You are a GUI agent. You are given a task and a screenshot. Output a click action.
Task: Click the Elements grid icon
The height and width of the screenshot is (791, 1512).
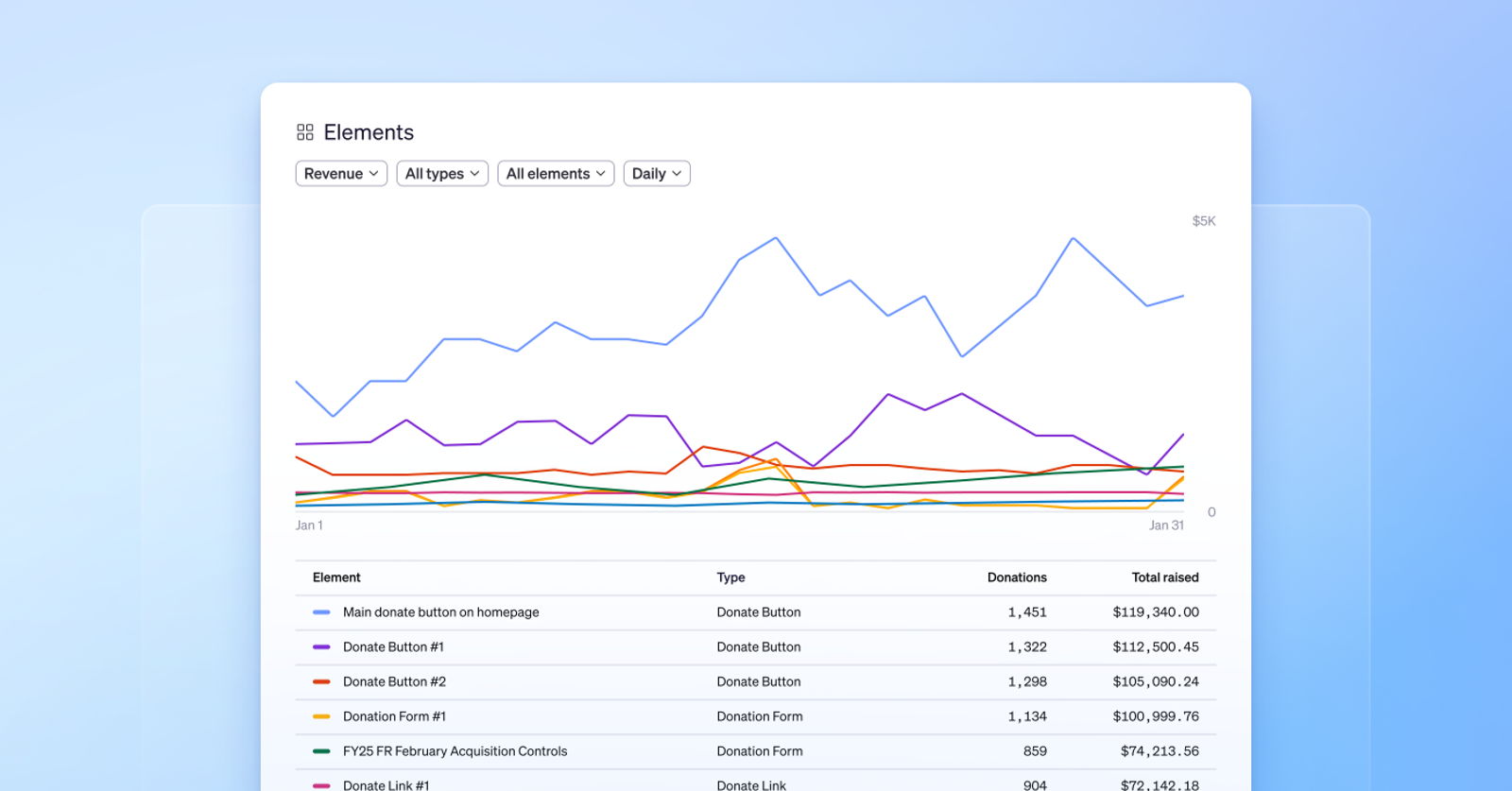tap(304, 132)
